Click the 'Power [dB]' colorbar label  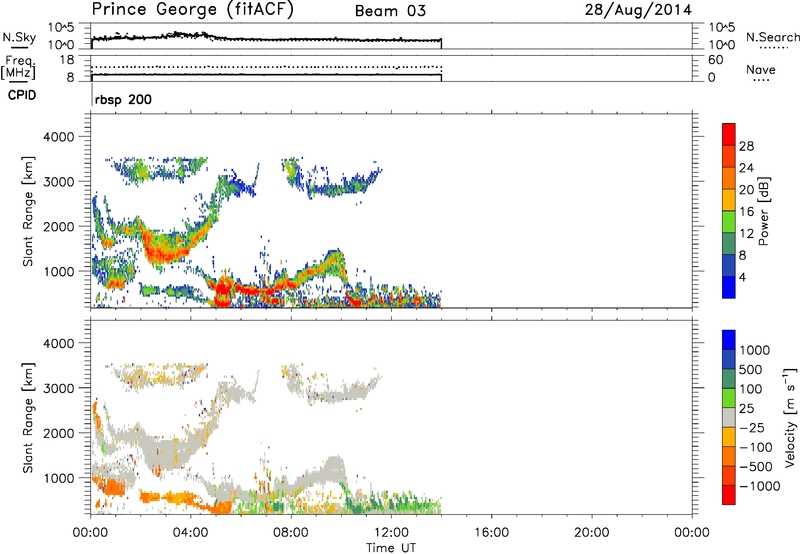[x=764, y=211]
